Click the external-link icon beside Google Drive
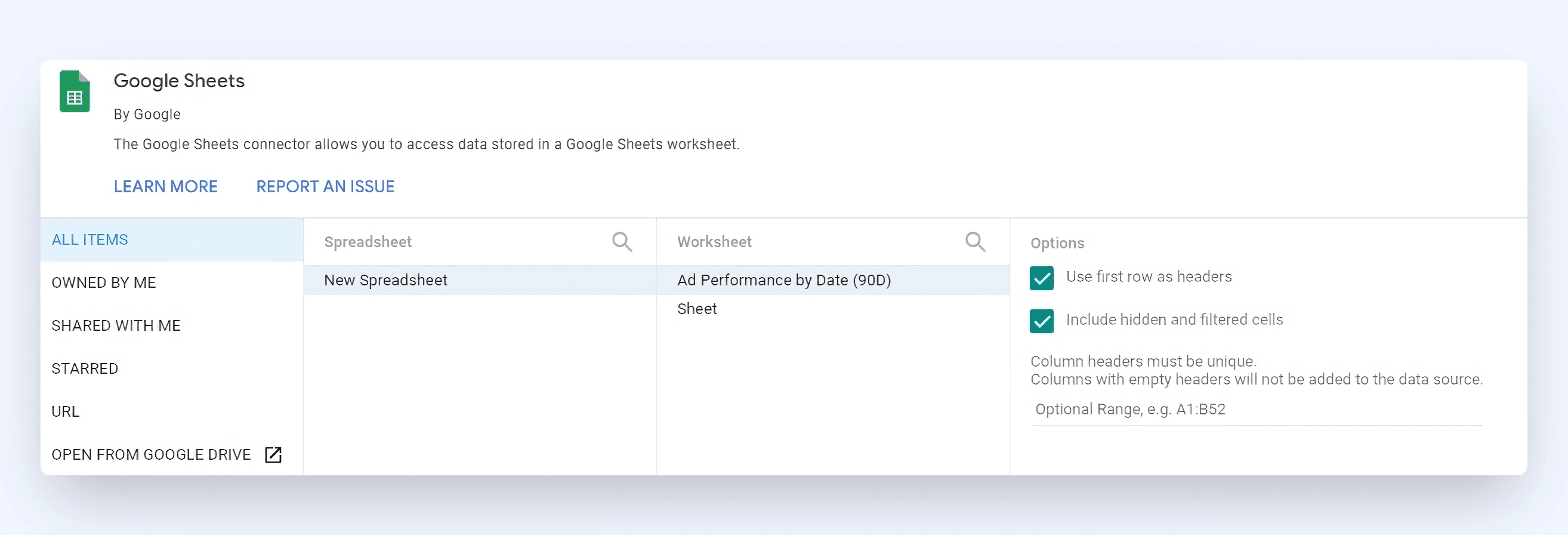 (273, 454)
